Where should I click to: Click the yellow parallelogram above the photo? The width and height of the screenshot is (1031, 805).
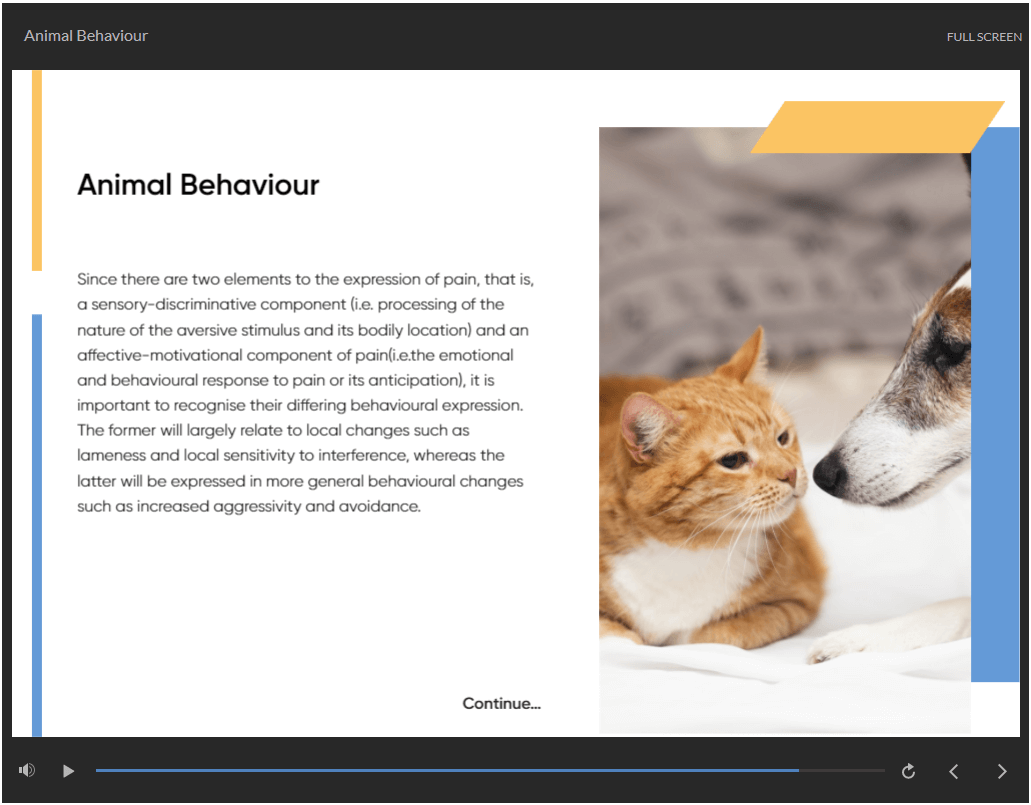click(875, 127)
